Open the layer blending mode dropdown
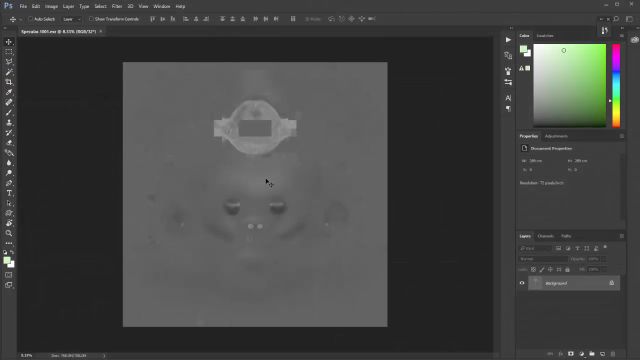 (543, 259)
